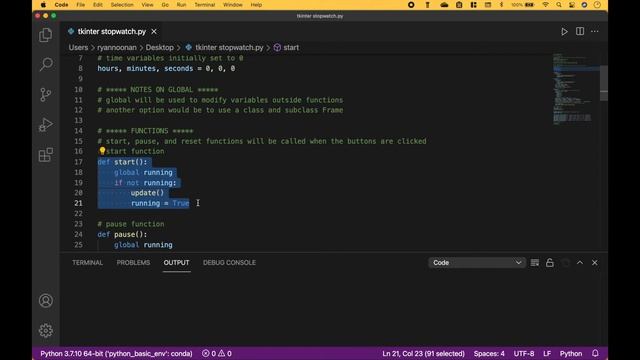Open Control Center in menu bar
The width and height of the screenshot is (640, 360).
571,5
